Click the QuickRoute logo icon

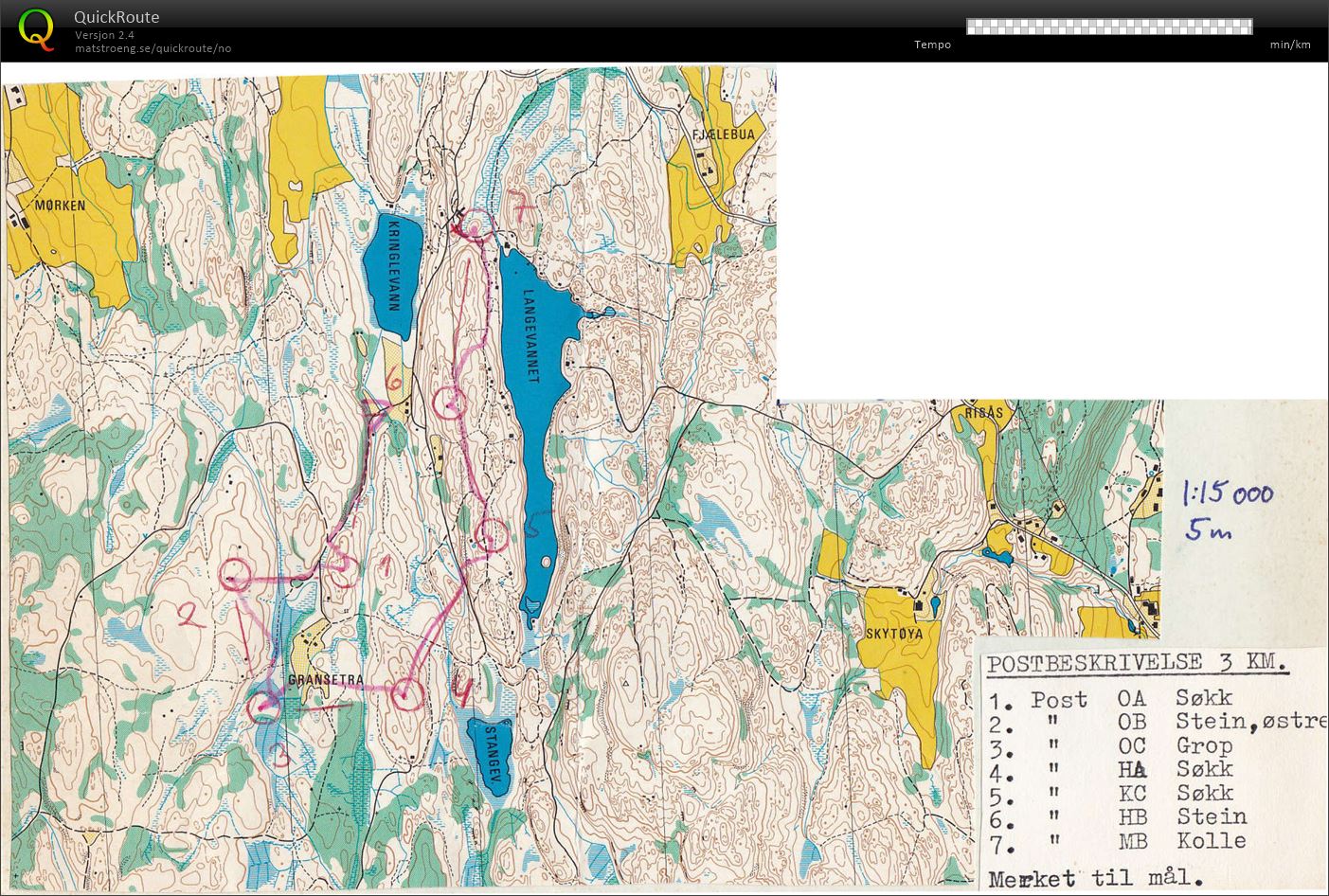37,28
